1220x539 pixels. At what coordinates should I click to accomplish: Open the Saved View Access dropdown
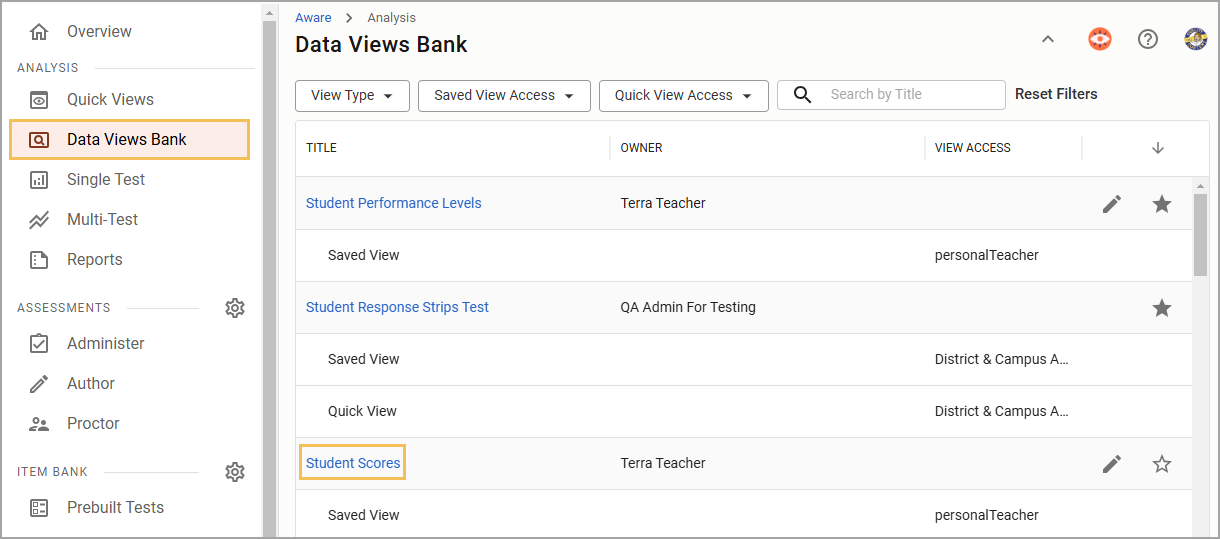[x=504, y=96]
